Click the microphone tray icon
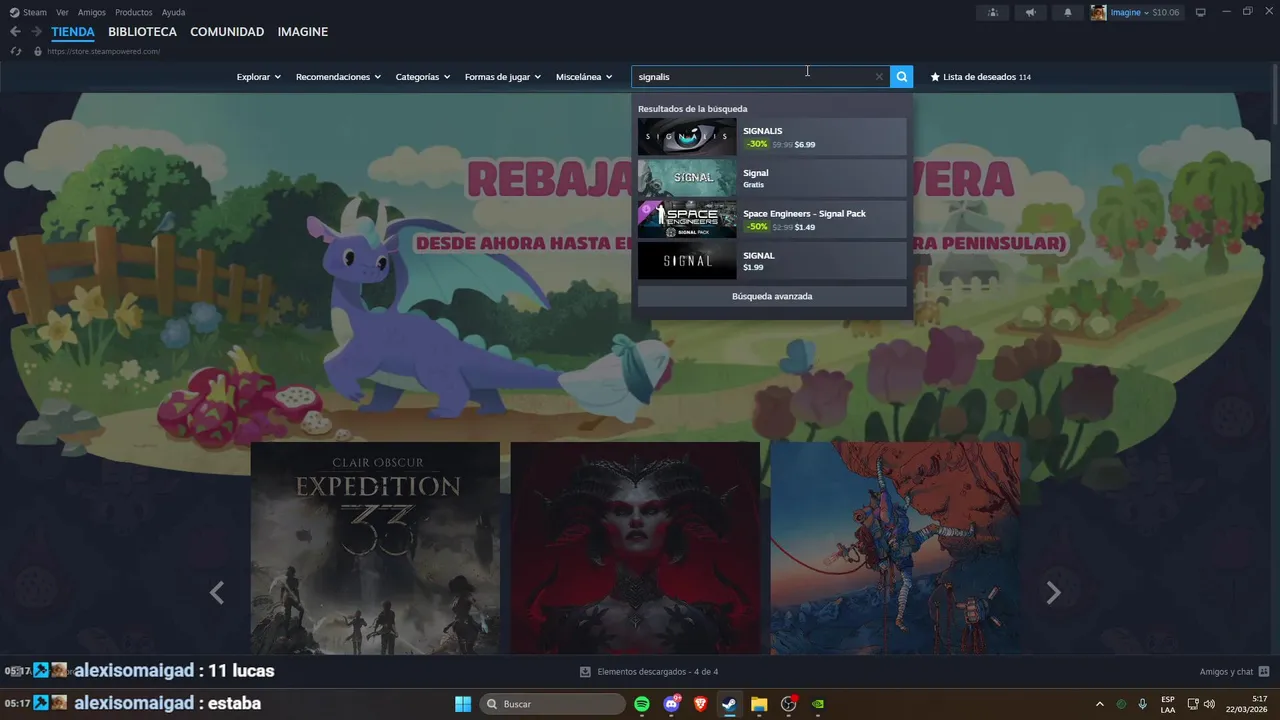 click(x=1143, y=704)
